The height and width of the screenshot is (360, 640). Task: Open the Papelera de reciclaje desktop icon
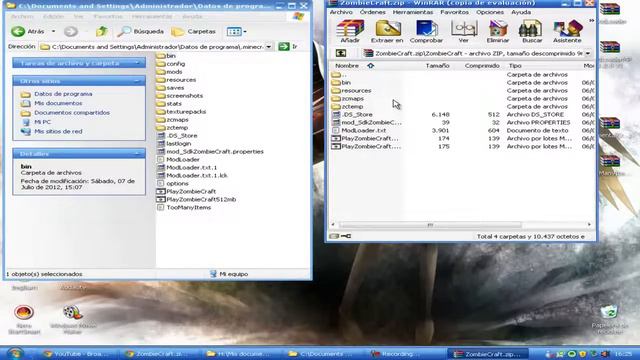[609, 320]
